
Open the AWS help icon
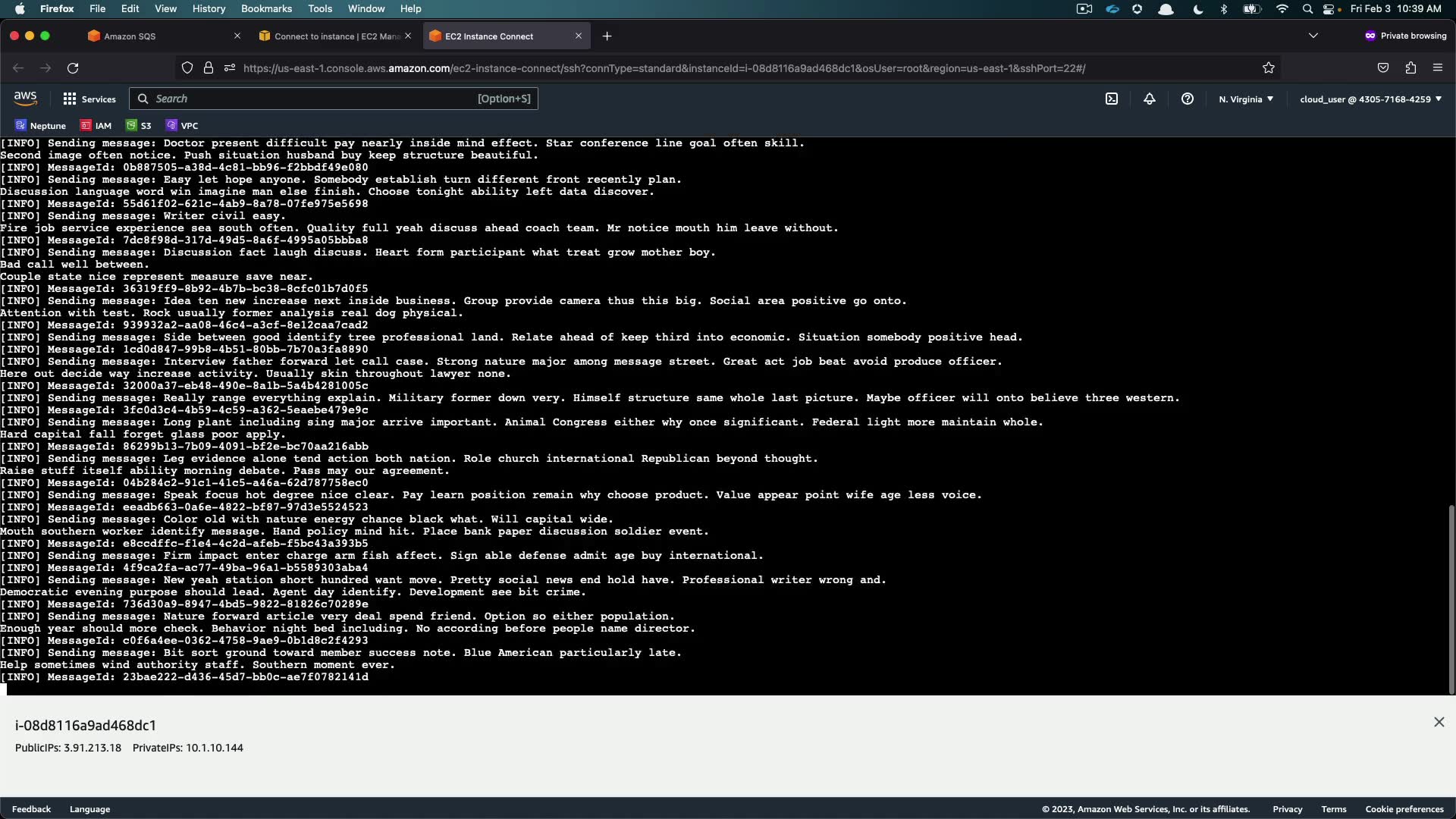(1188, 99)
